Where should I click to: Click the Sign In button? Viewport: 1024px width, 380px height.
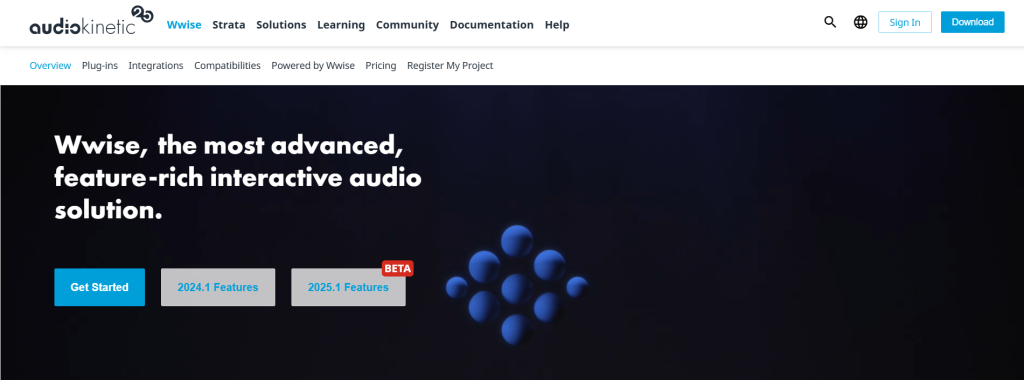904,22
